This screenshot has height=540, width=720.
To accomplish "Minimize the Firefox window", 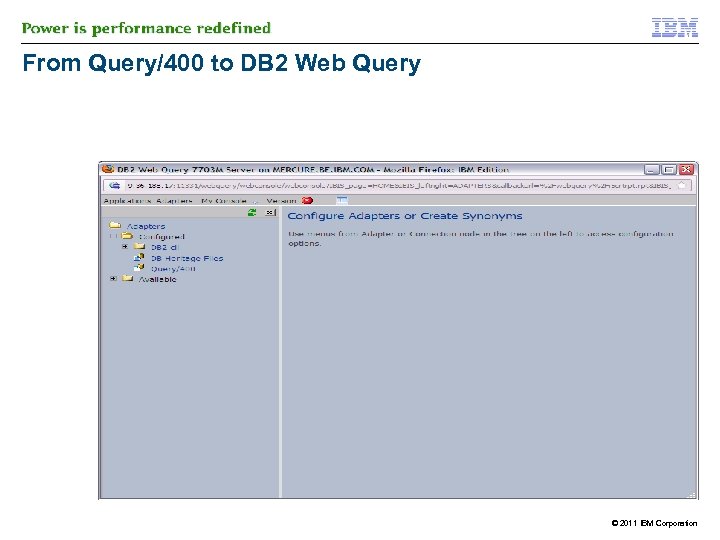I will [652, 170].
